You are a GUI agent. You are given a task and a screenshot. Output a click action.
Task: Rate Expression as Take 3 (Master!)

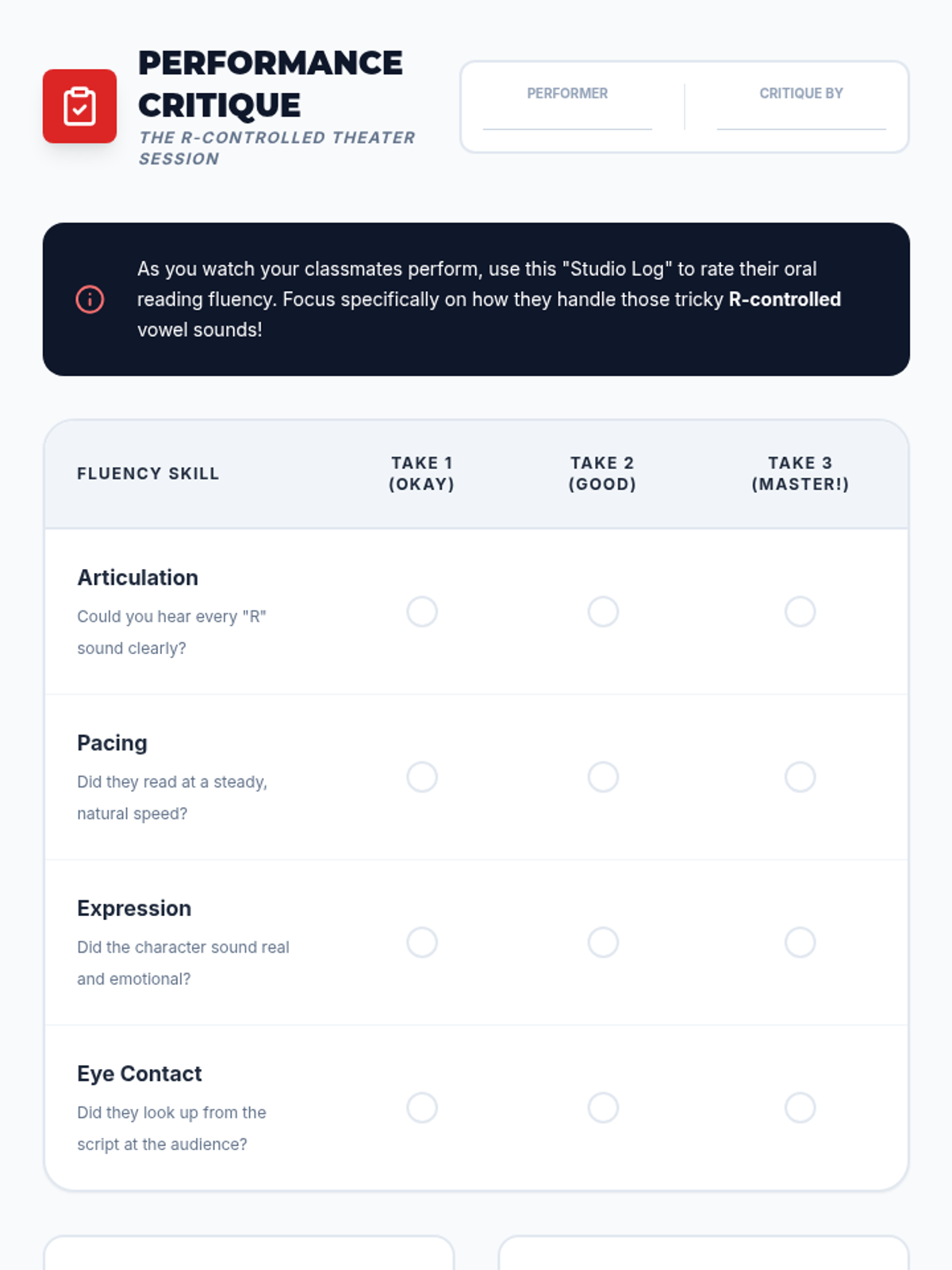(x=800, y=942)
